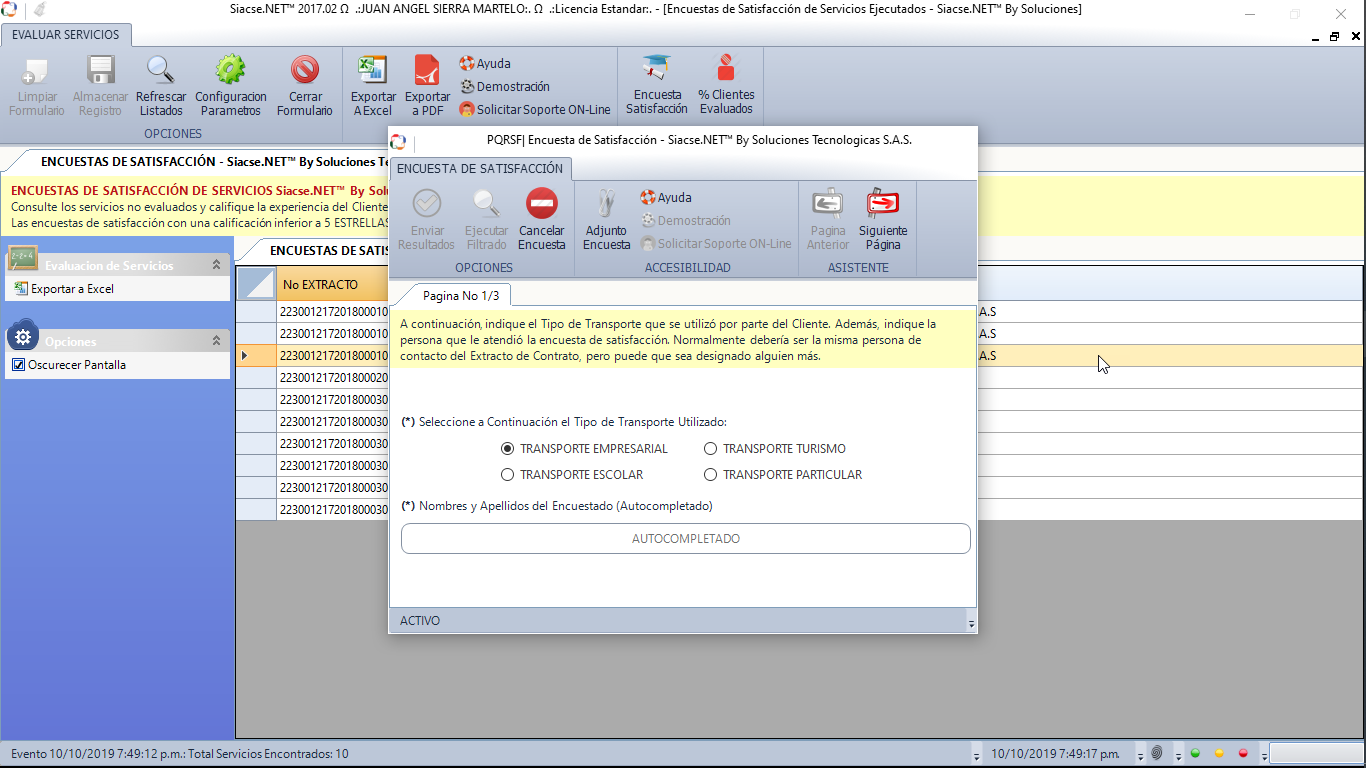
Task: Open Encuesta Satisfacción graduation cap icon
Action: pyautogui.click(x=657, y=68)
